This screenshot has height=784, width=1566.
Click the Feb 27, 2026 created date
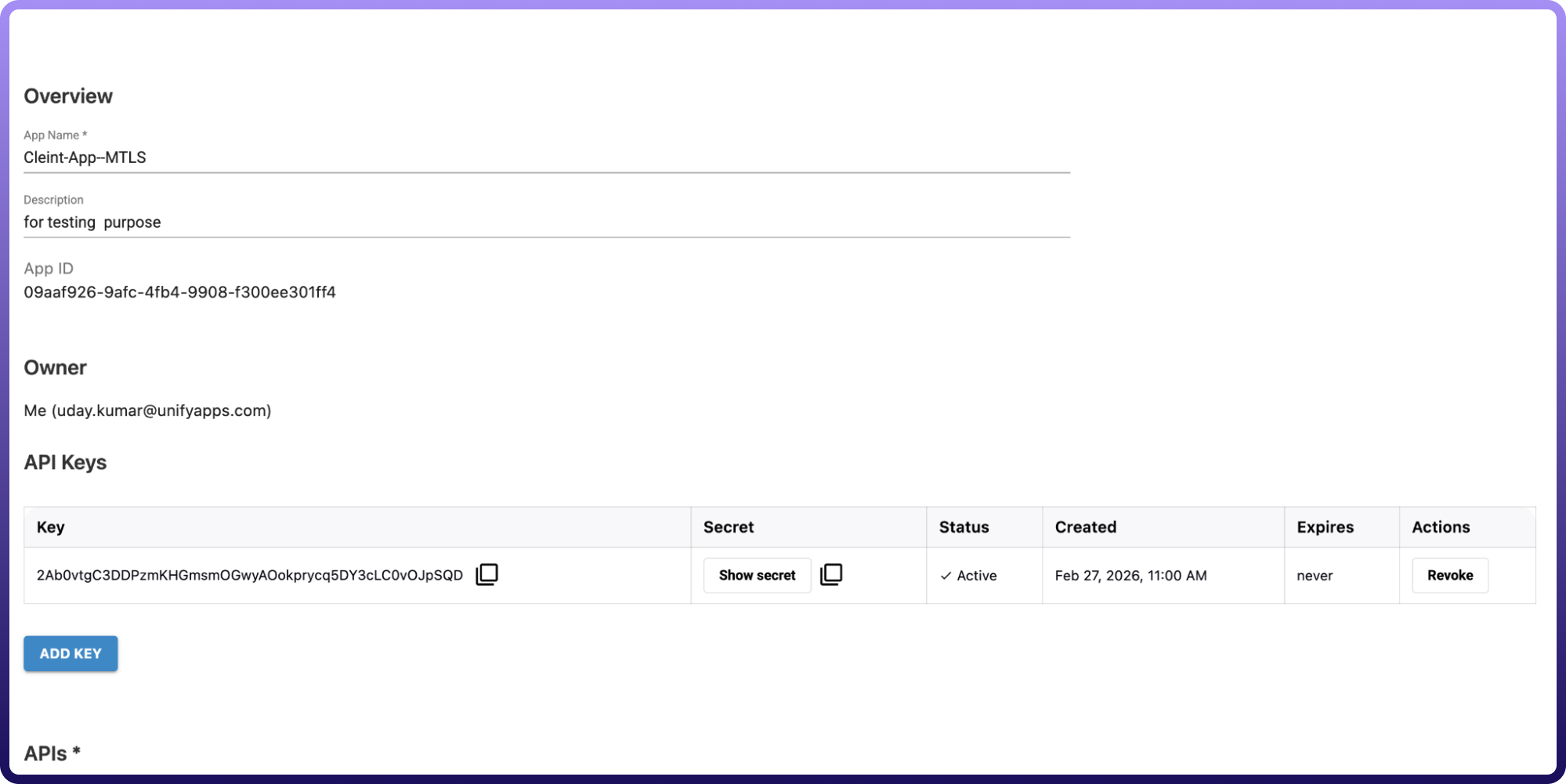(x=1130, y=576)
